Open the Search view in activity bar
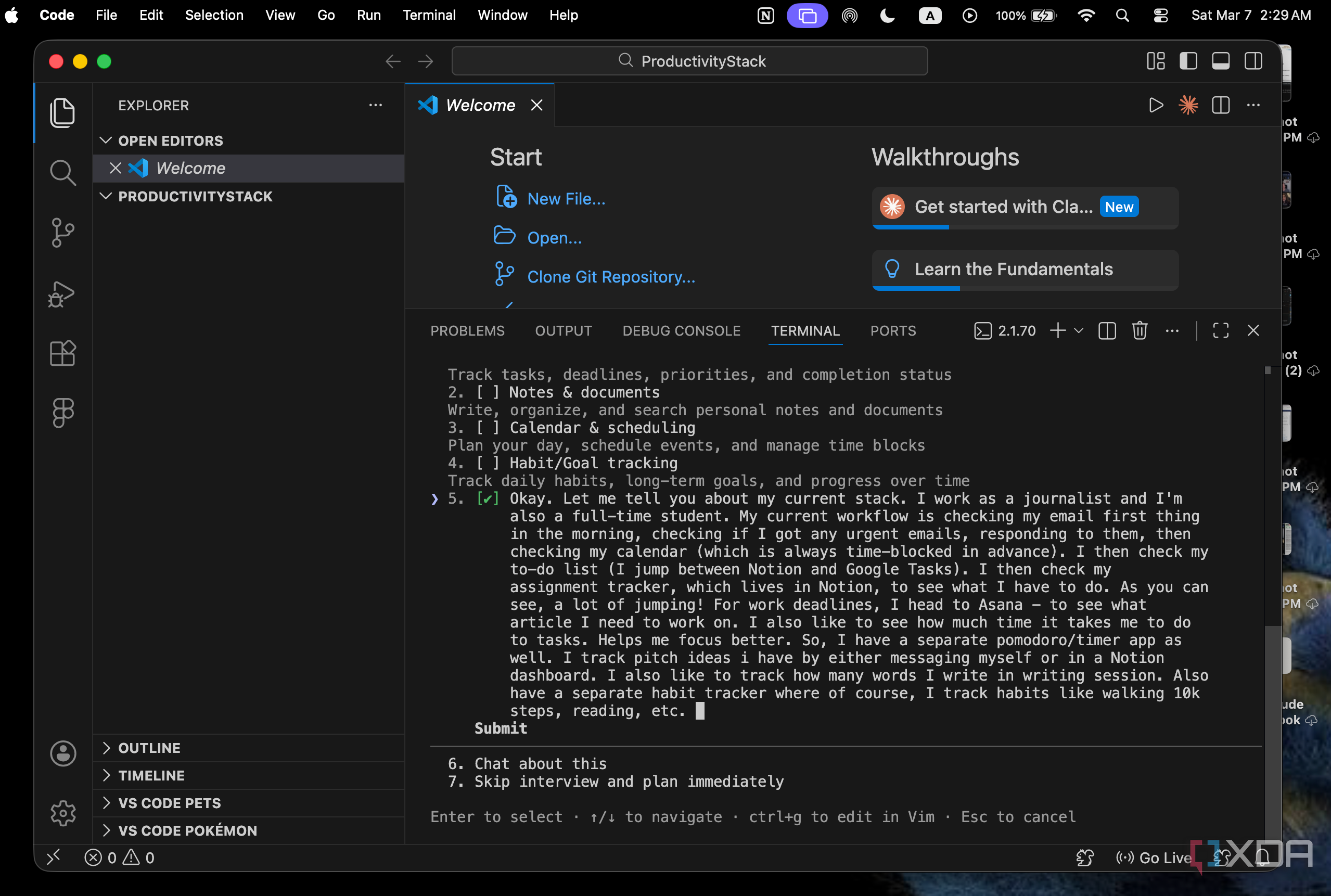The height and width of the screenshot is (896, 1331). tap(63, 173)
